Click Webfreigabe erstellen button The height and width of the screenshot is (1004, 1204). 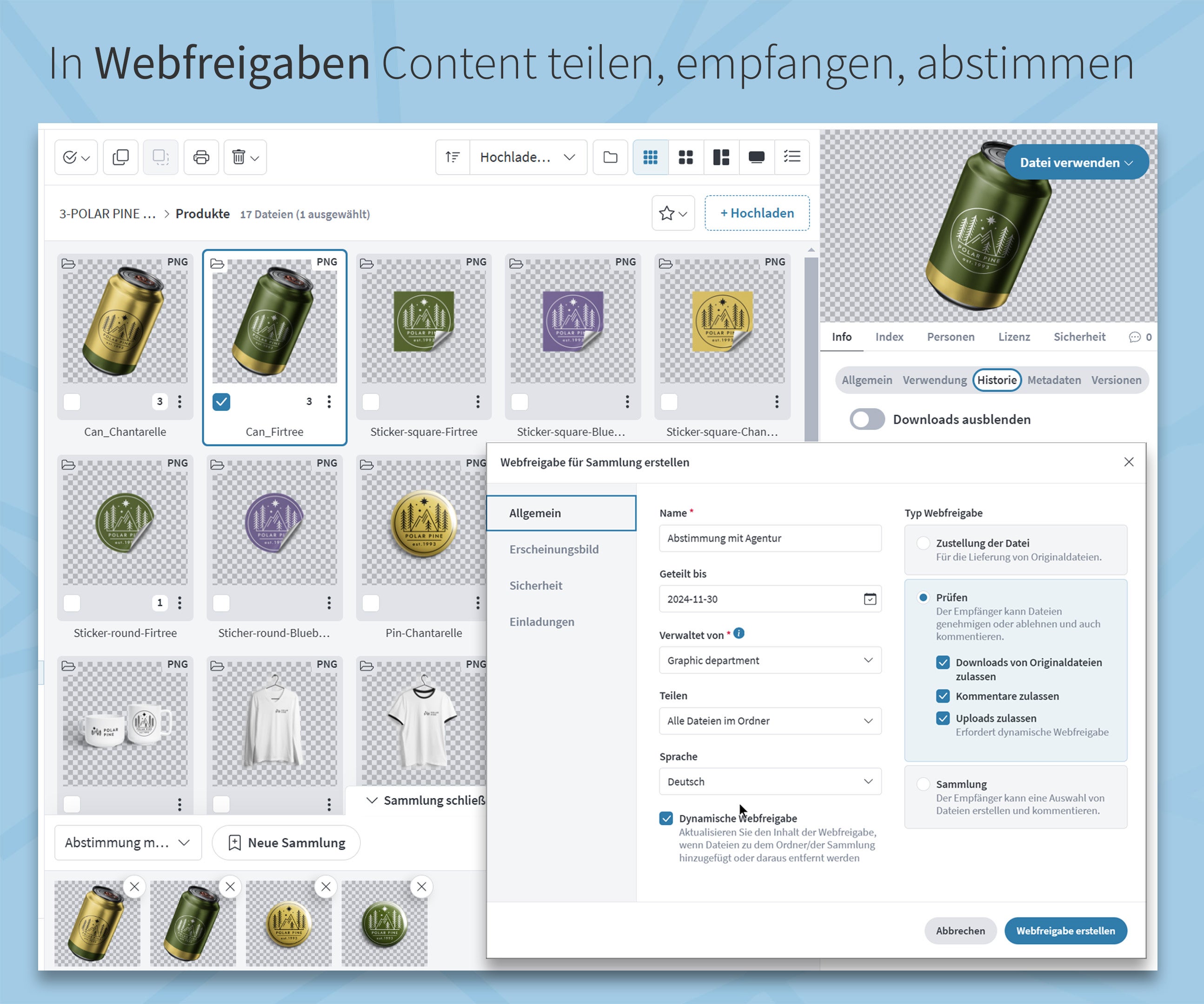point(1065,931)
